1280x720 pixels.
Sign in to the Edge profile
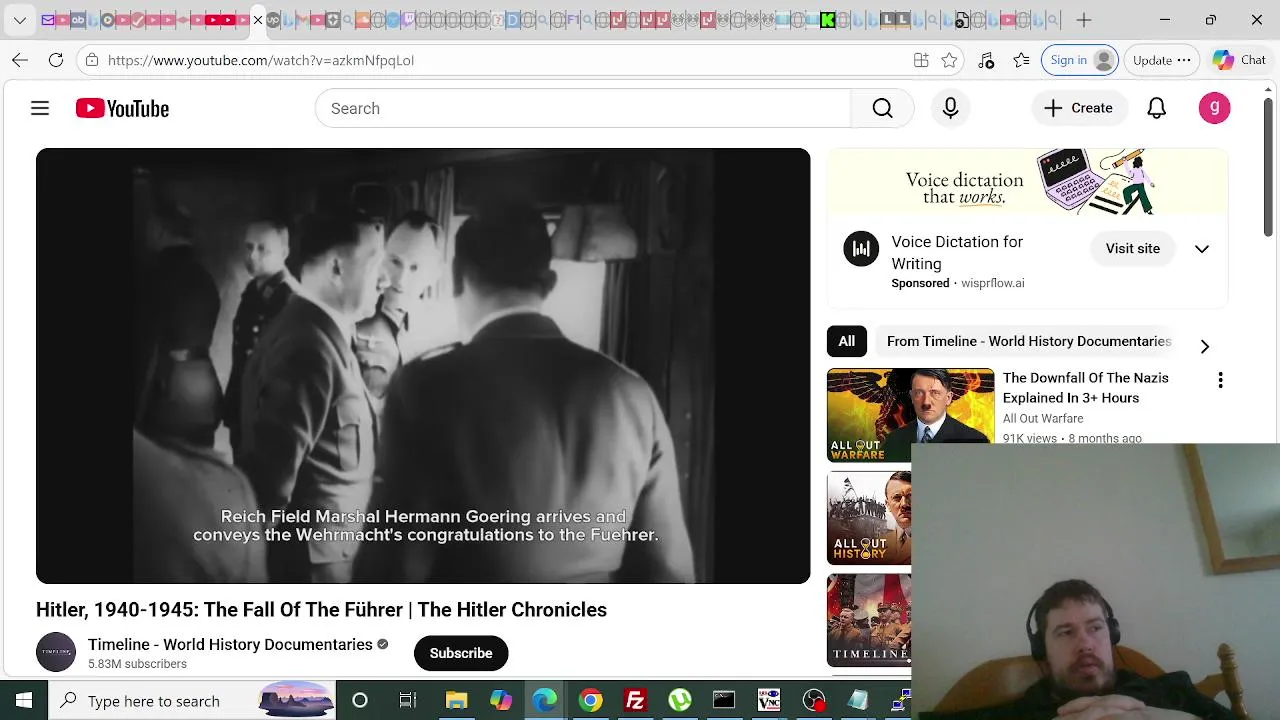(1080, 60)
